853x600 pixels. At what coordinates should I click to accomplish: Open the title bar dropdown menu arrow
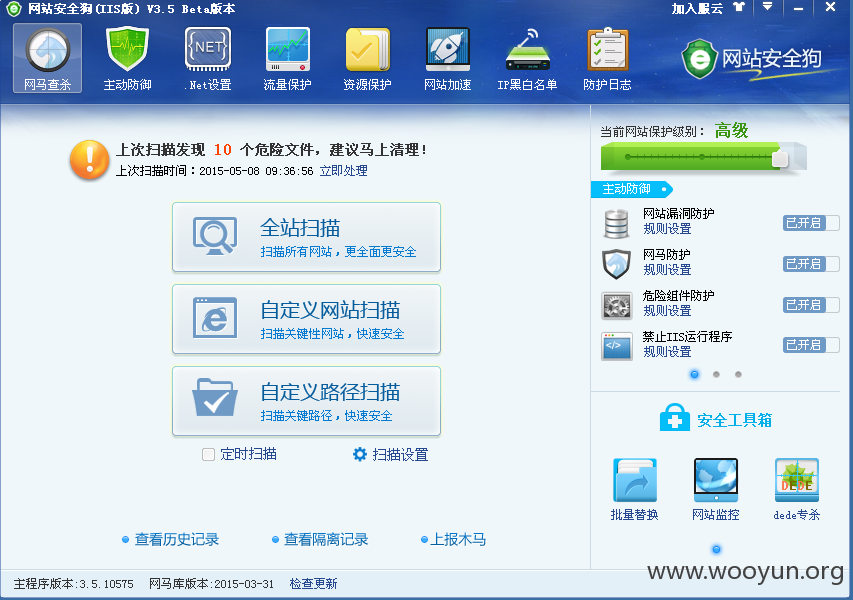[767, 7]
